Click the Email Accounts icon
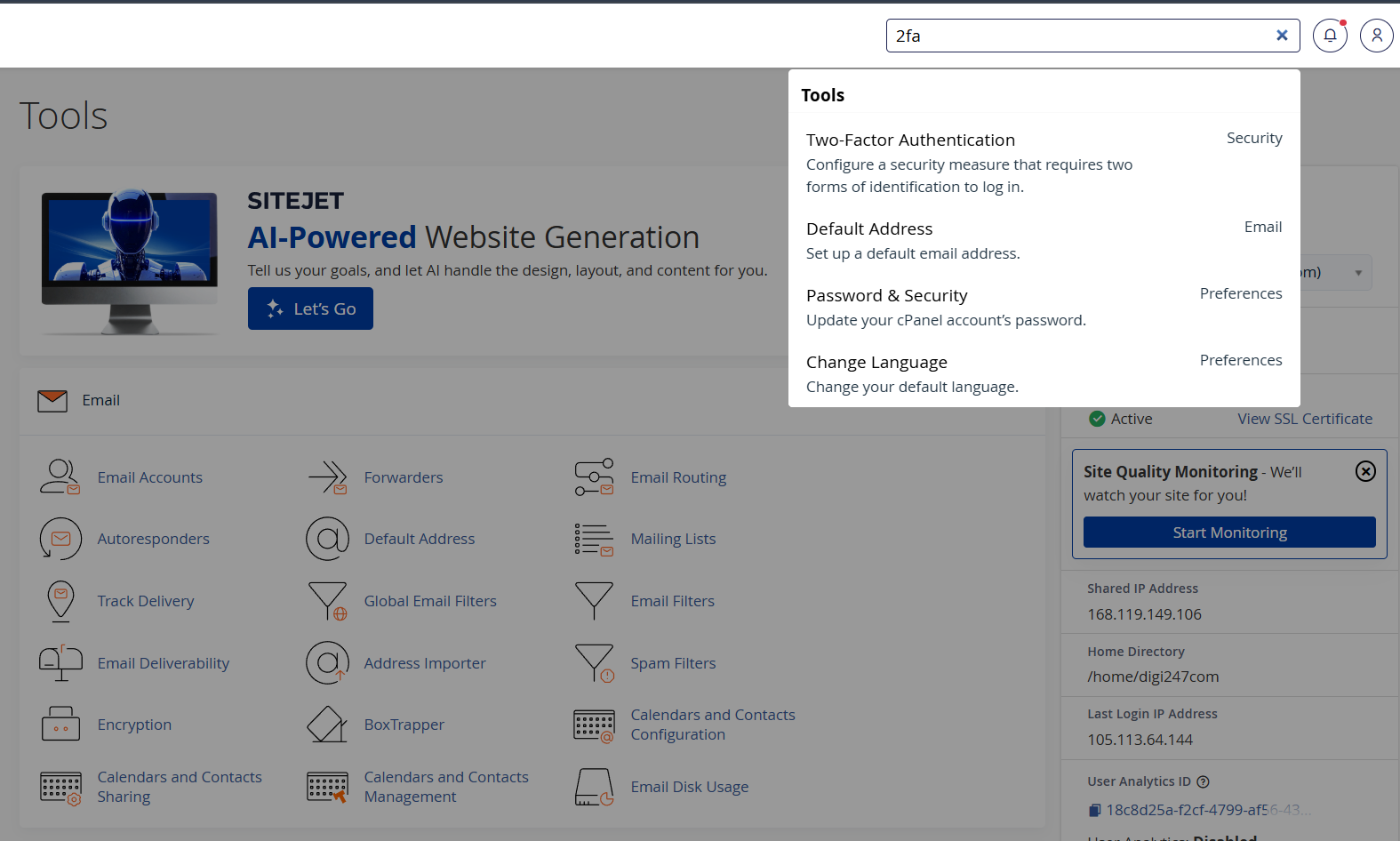Viewport: 1400px width, 841px height. [60, 477]
